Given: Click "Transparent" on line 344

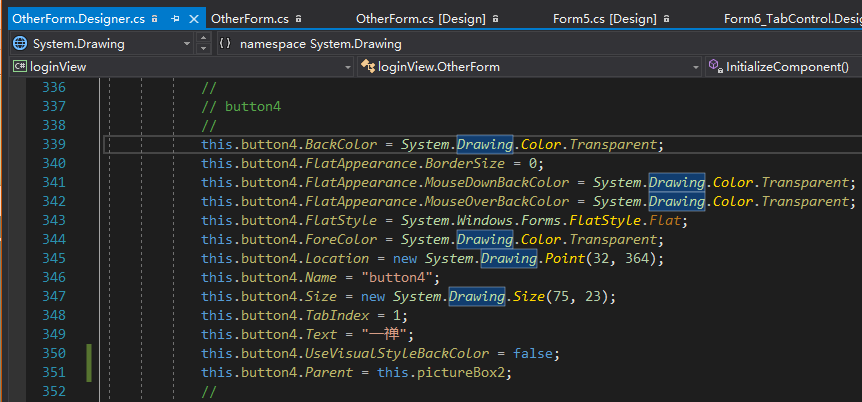Looking at the screenshot, I should (613, 240).
